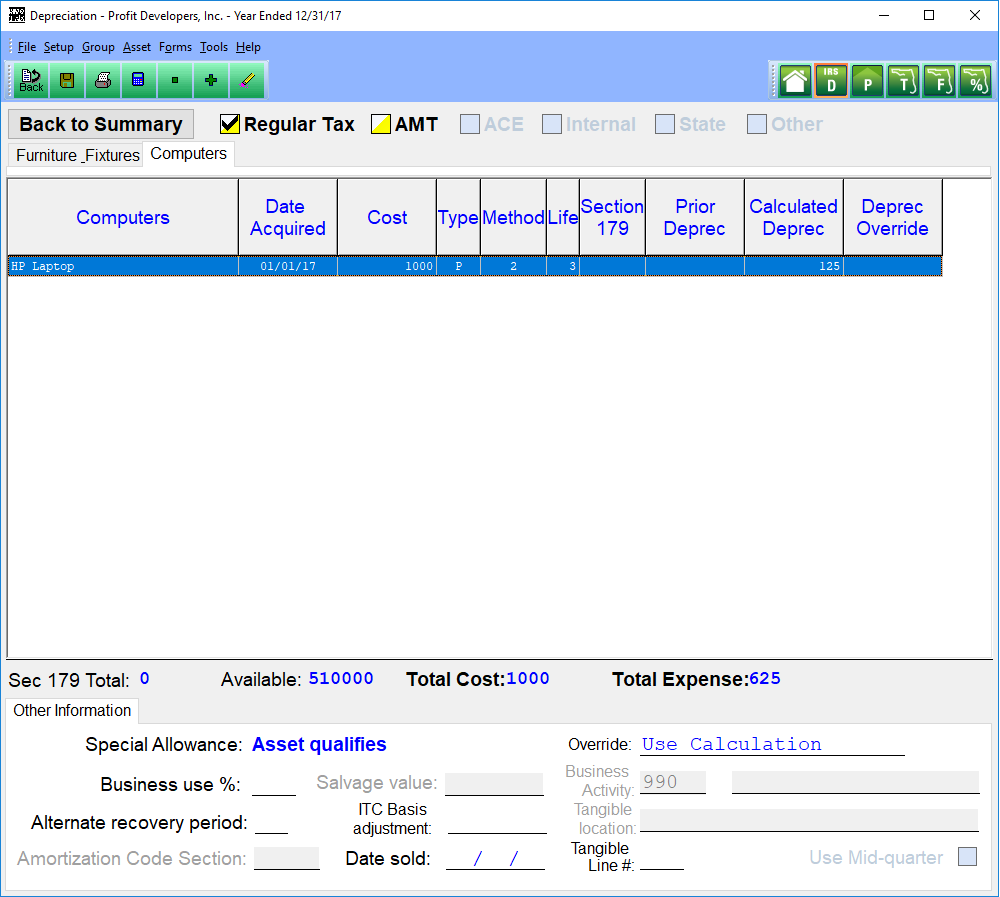Click the Tangible Line # field
Screen dimensions: 1000x897
point(662,859)
